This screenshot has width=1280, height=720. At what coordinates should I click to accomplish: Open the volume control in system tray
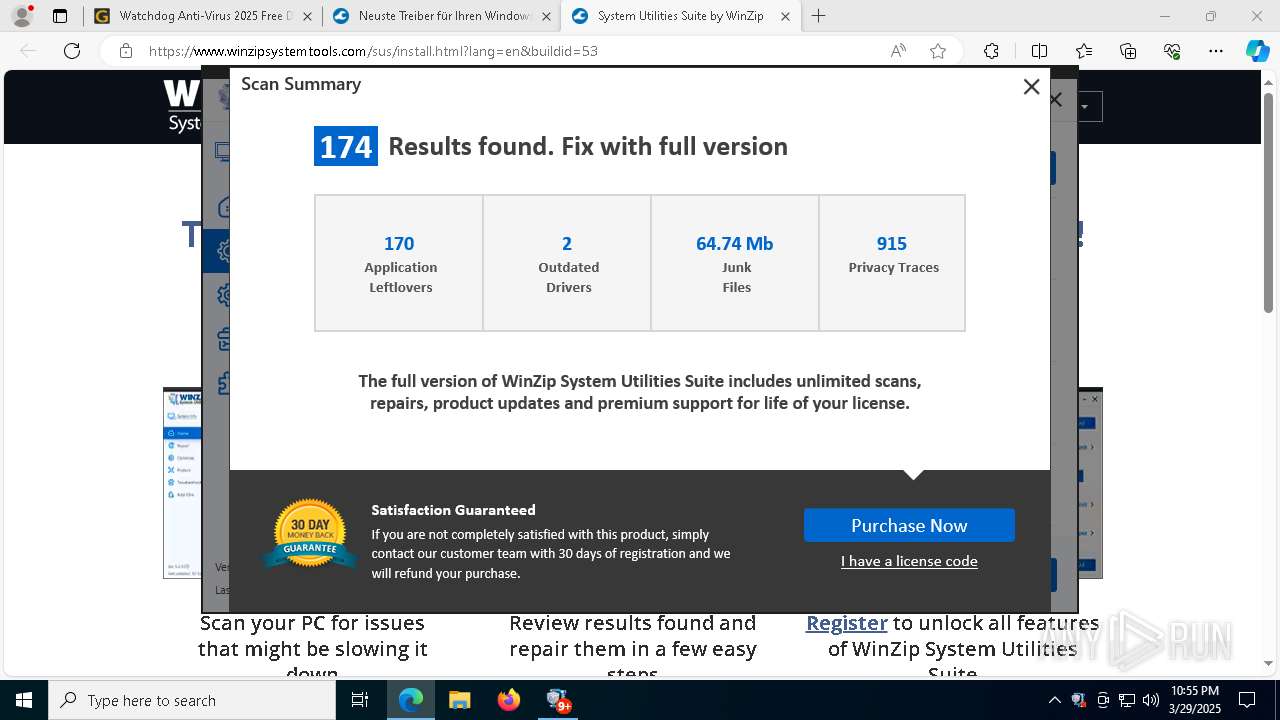click(x=1151, y=700)
